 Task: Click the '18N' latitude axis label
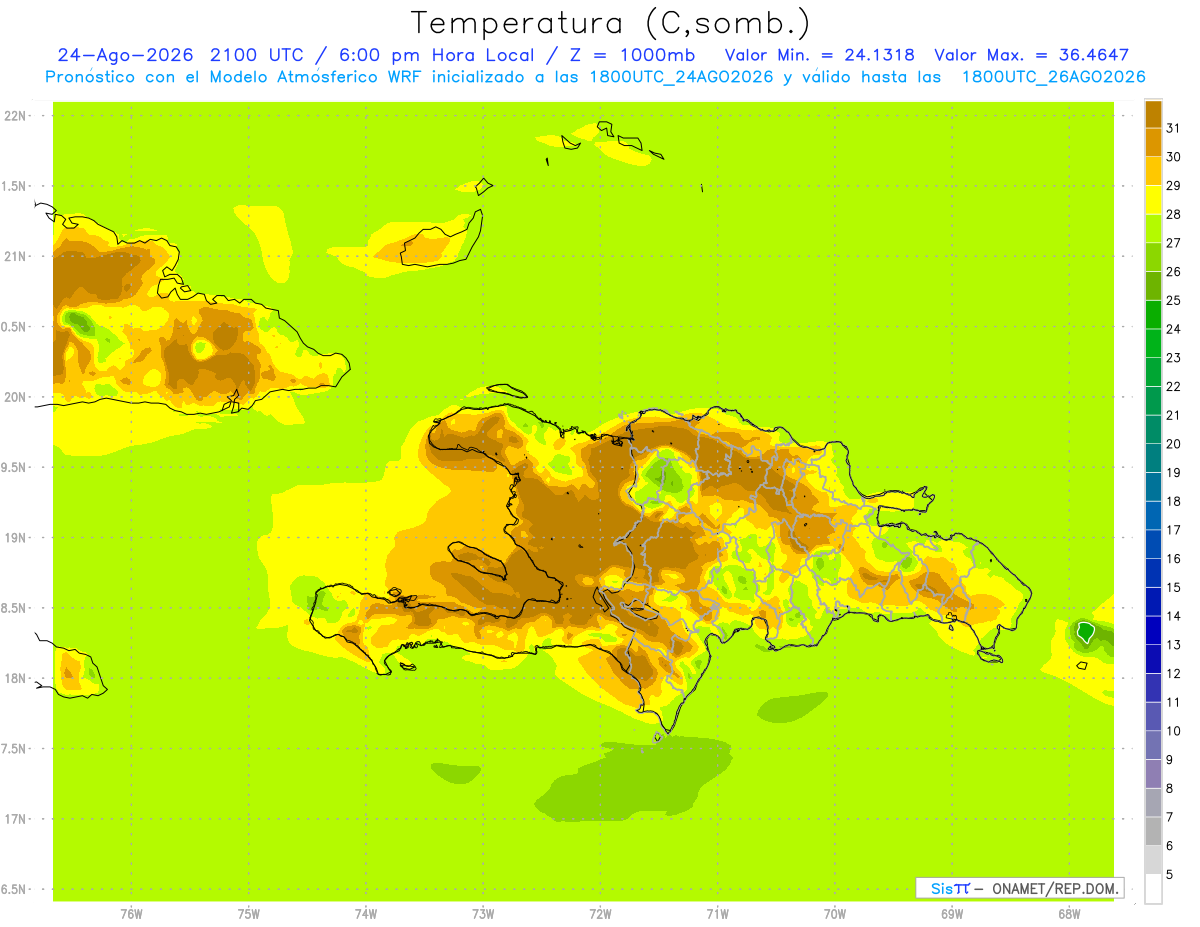click(17, 679)
